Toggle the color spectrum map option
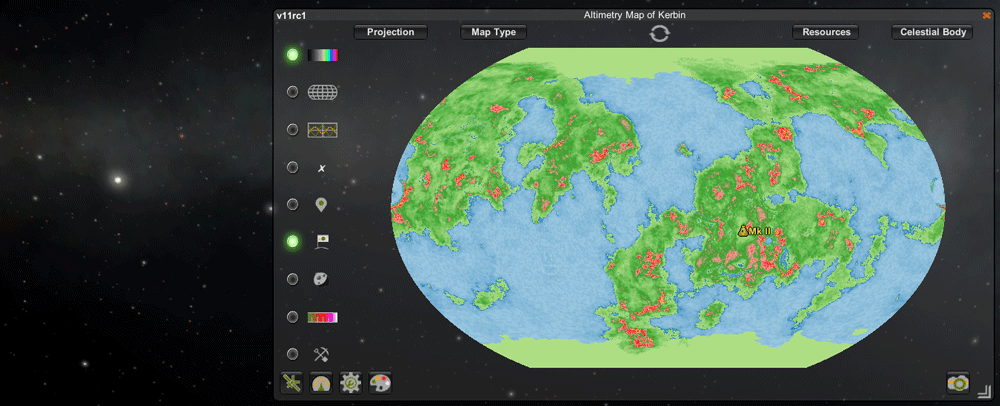The width and height of the screenshot is (1000, 406). tap(293, 55)
